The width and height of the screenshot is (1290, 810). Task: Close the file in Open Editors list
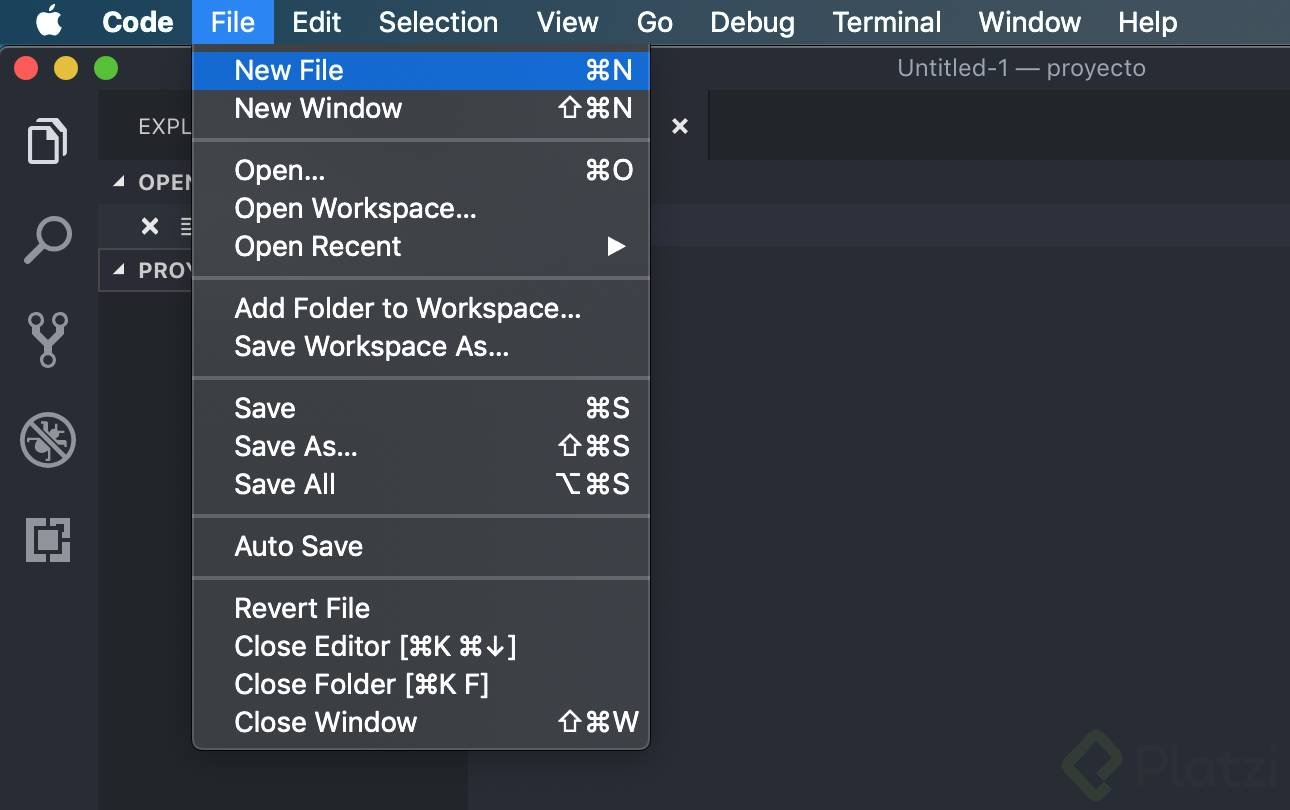pyautogui.click(x=150, y=226)
